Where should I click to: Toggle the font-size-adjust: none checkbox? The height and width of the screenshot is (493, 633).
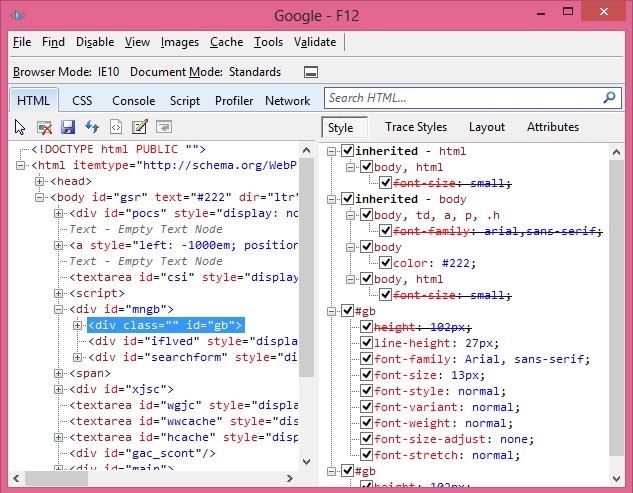(367, 439)
